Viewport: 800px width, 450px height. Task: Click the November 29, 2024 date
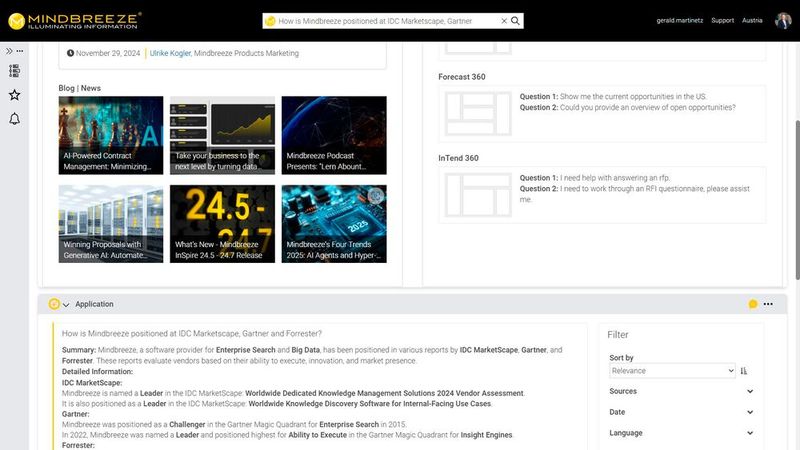108,53
